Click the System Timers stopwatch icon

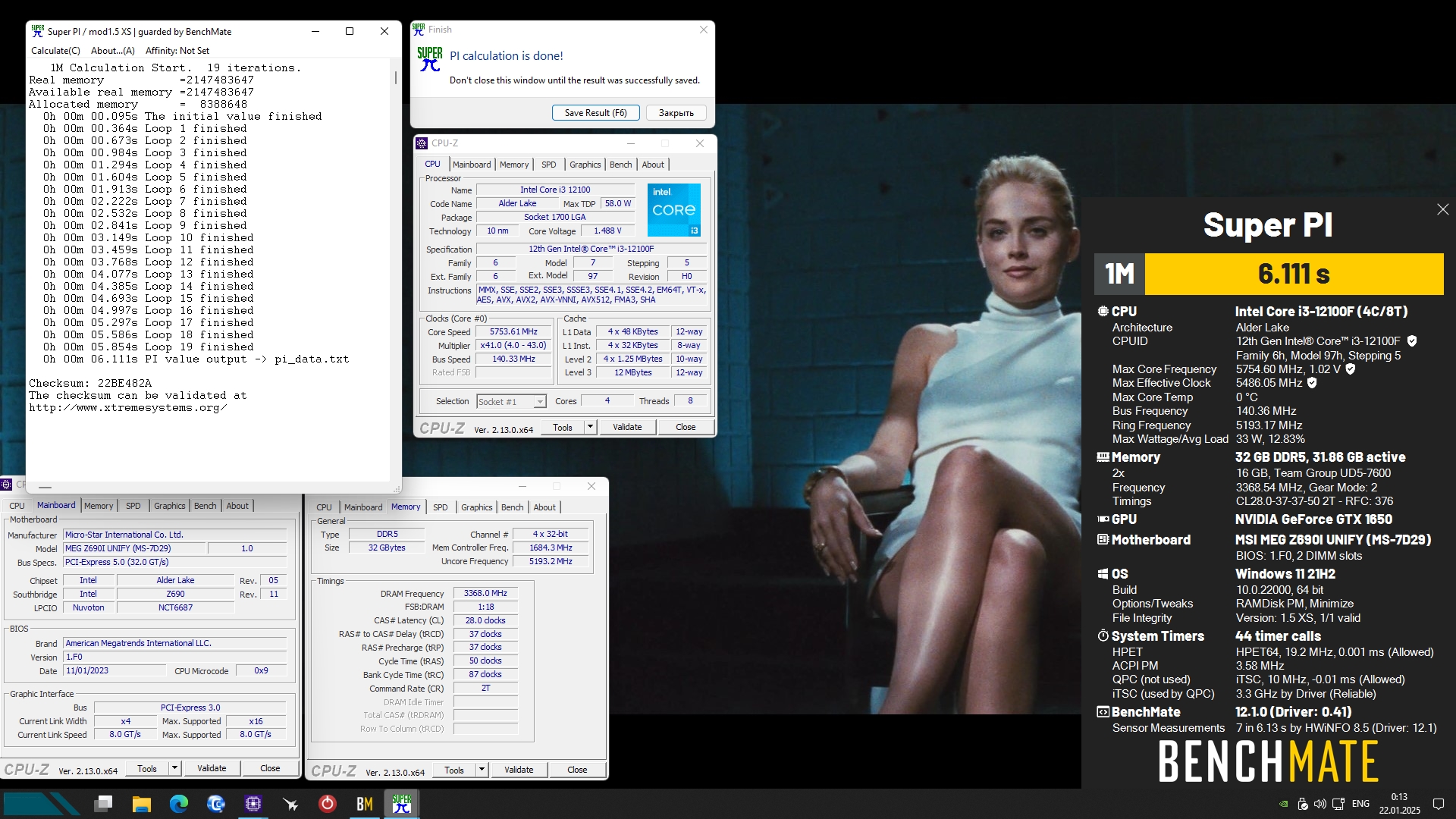pyautogui.click(x=1103, y=635)
